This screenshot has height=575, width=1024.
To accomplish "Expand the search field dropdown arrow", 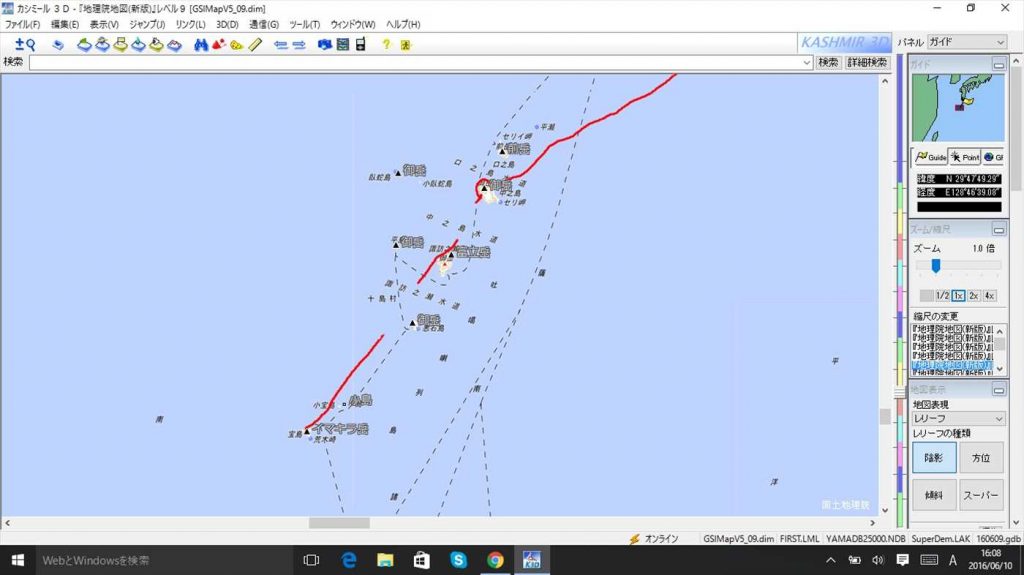I will (807, 62).
